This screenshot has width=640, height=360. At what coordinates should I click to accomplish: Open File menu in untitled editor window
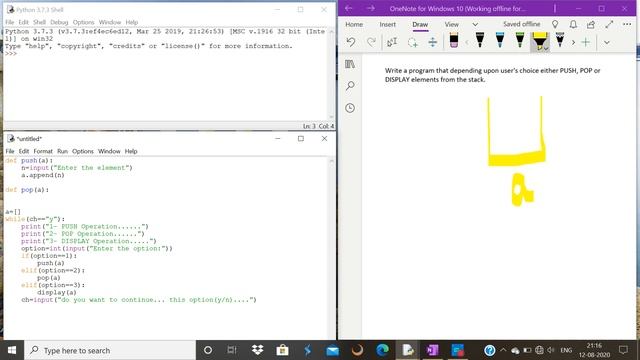(x=10, y=151)
